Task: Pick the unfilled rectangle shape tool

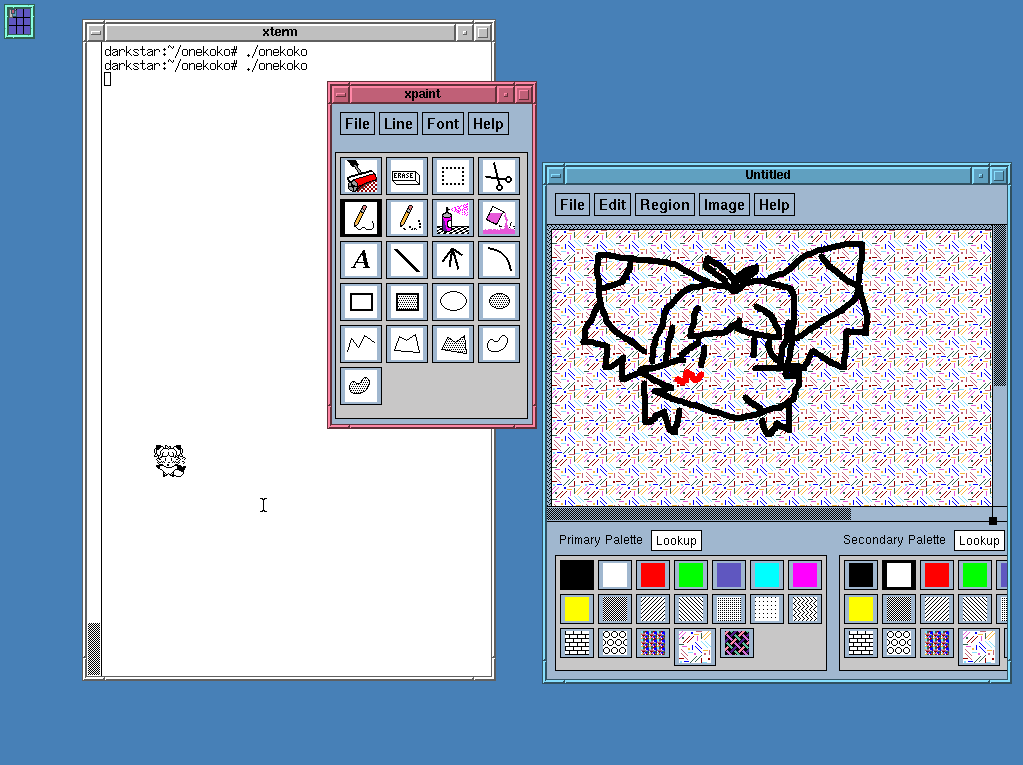Action: [361, 300]
